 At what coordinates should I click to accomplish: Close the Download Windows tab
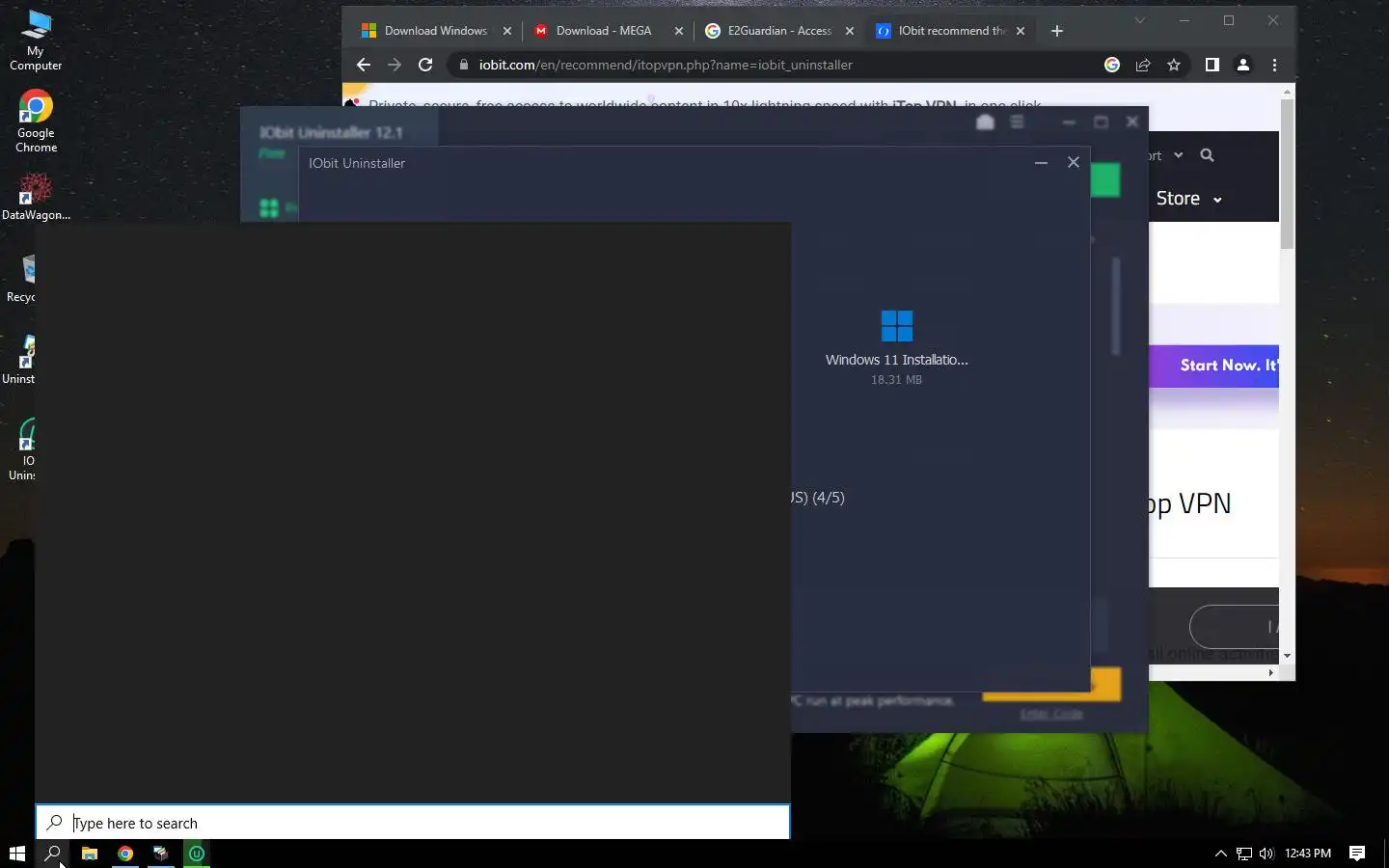[507, 31]
